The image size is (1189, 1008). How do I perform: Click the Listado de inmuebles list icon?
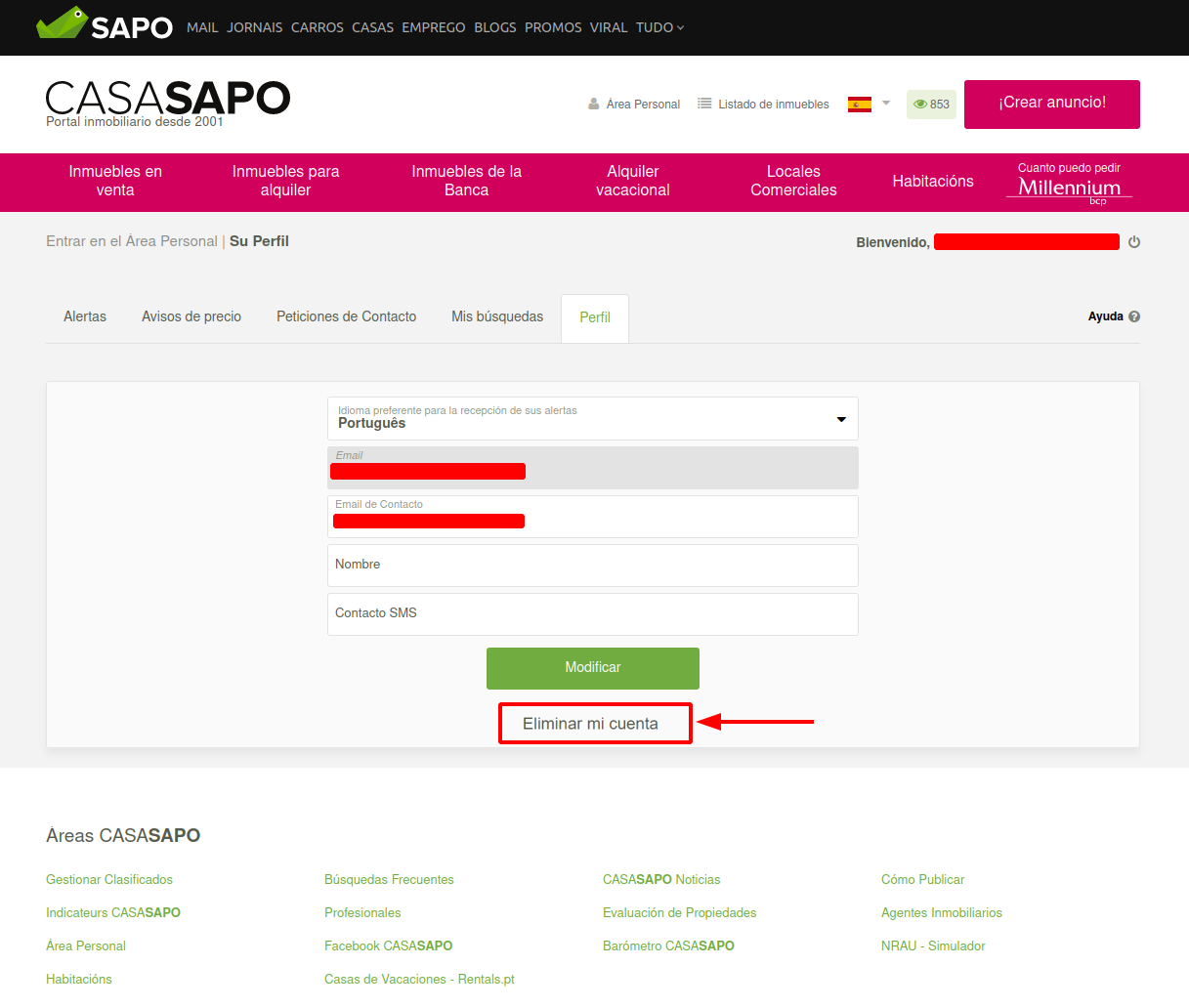(704, 104)
